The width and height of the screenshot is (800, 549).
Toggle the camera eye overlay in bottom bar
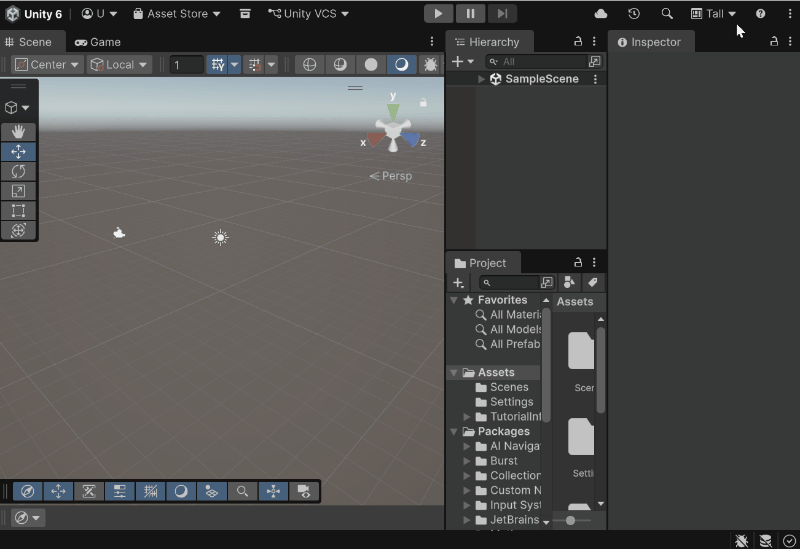[304, 491]
